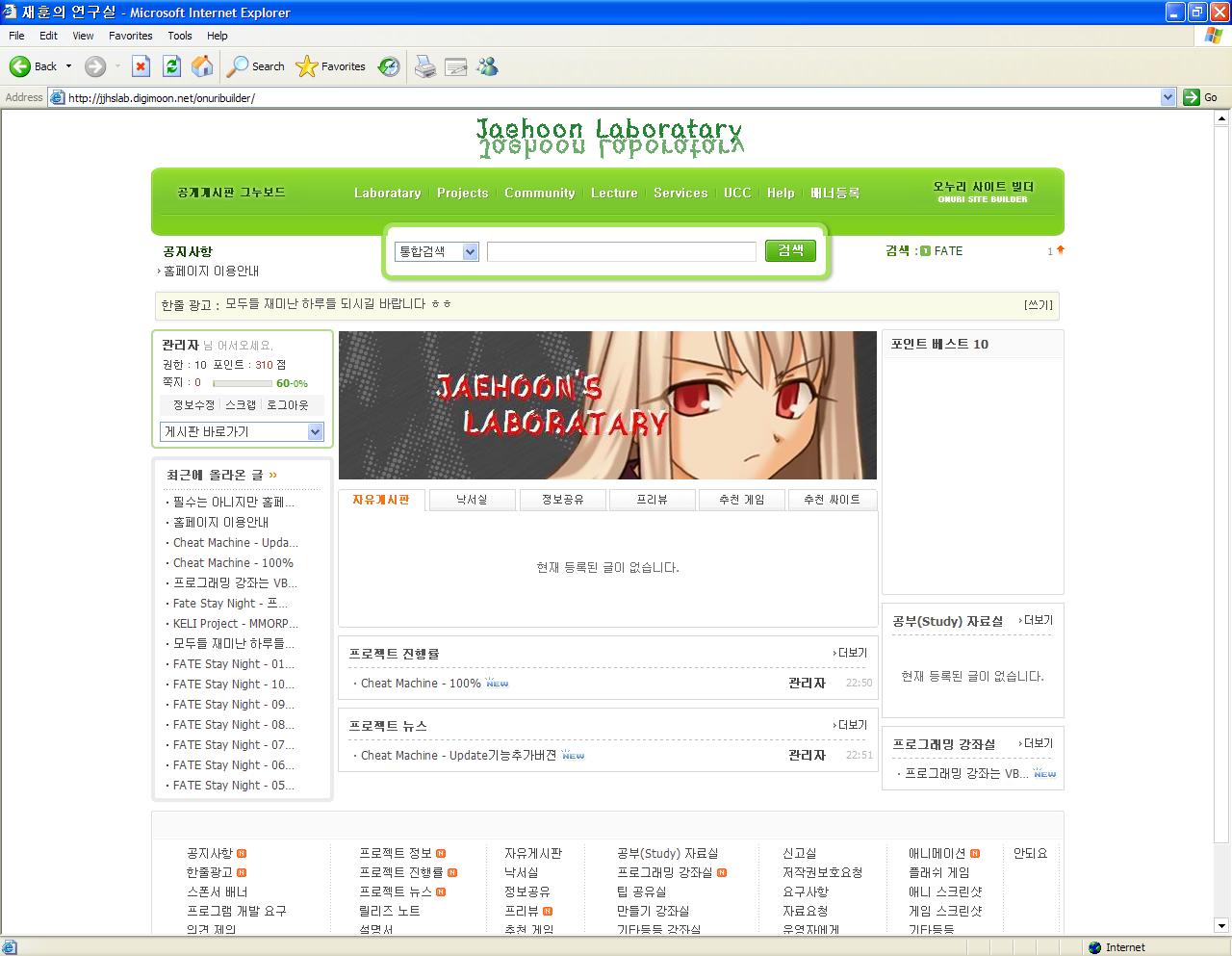The image size is (1232, 956).
Task: Click the 쪽지 usage progress bar
Action: tap(242, 383)
